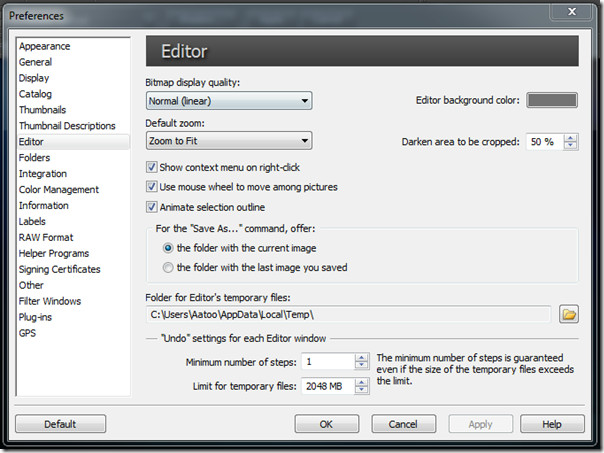Click the Cancel button

point(403,424)
